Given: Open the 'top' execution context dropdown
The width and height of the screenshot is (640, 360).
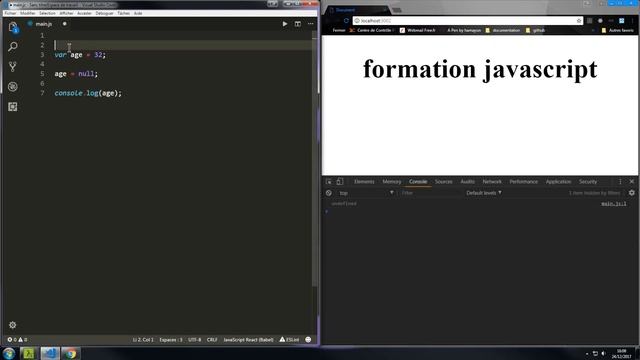Looking at the screenshot, I should (366, 193).
